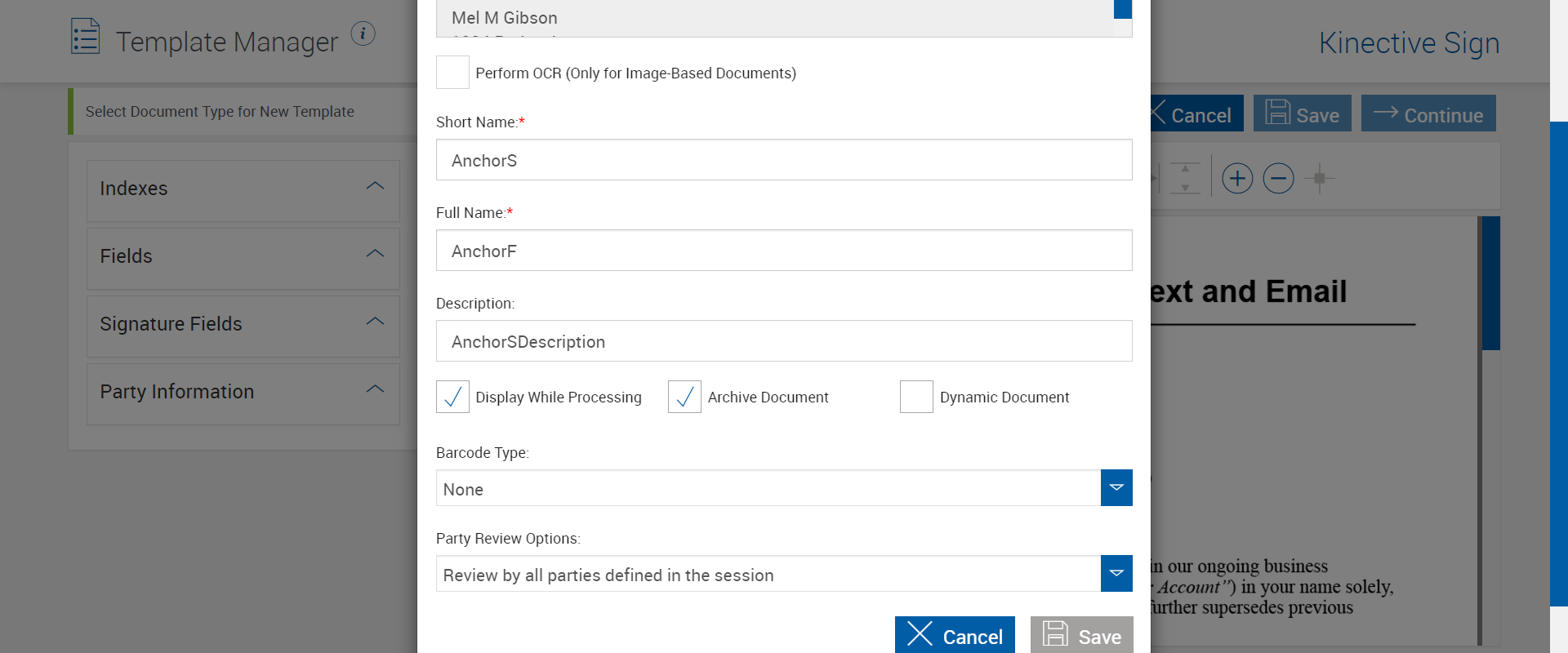Select the Indexes panel header
Viewport: 1568px width, 653px height.
tap(243, 189)
